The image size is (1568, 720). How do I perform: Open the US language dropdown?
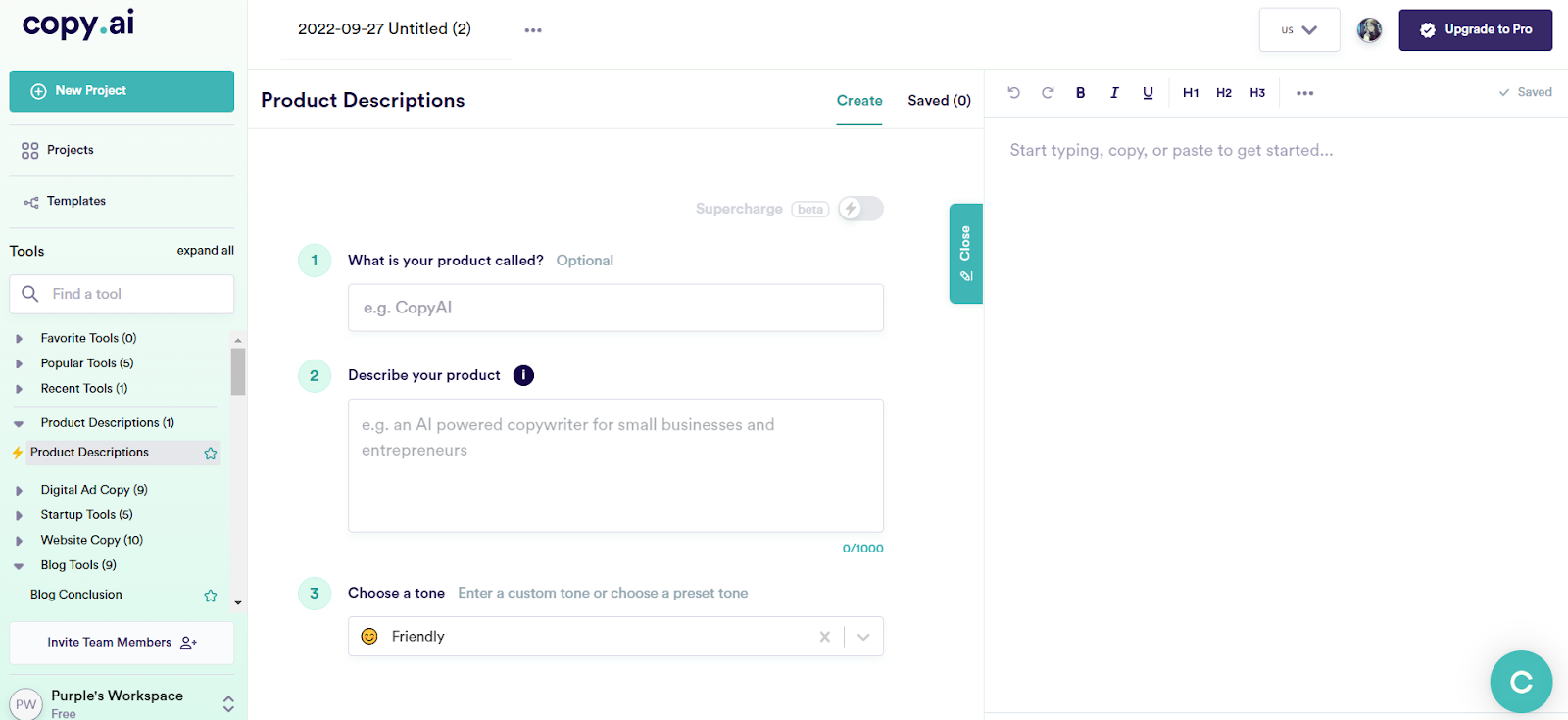(1298, 30)
